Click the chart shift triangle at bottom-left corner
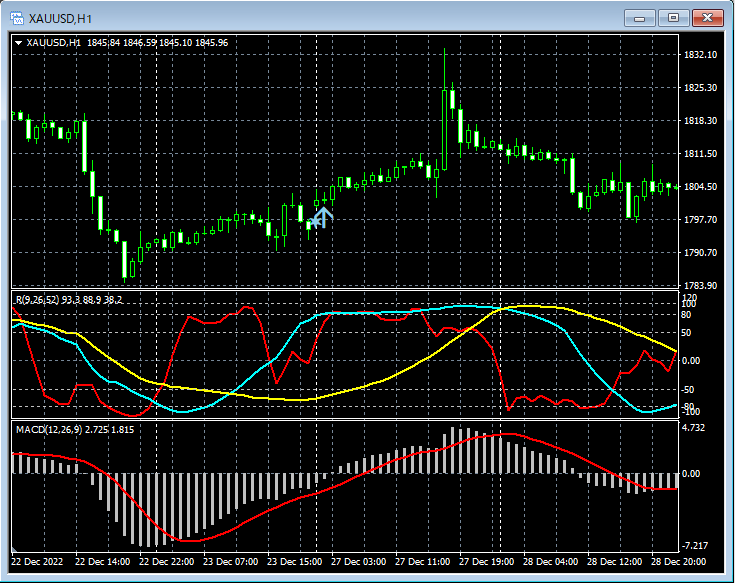 pyautogui.click(x=16, y=551)
